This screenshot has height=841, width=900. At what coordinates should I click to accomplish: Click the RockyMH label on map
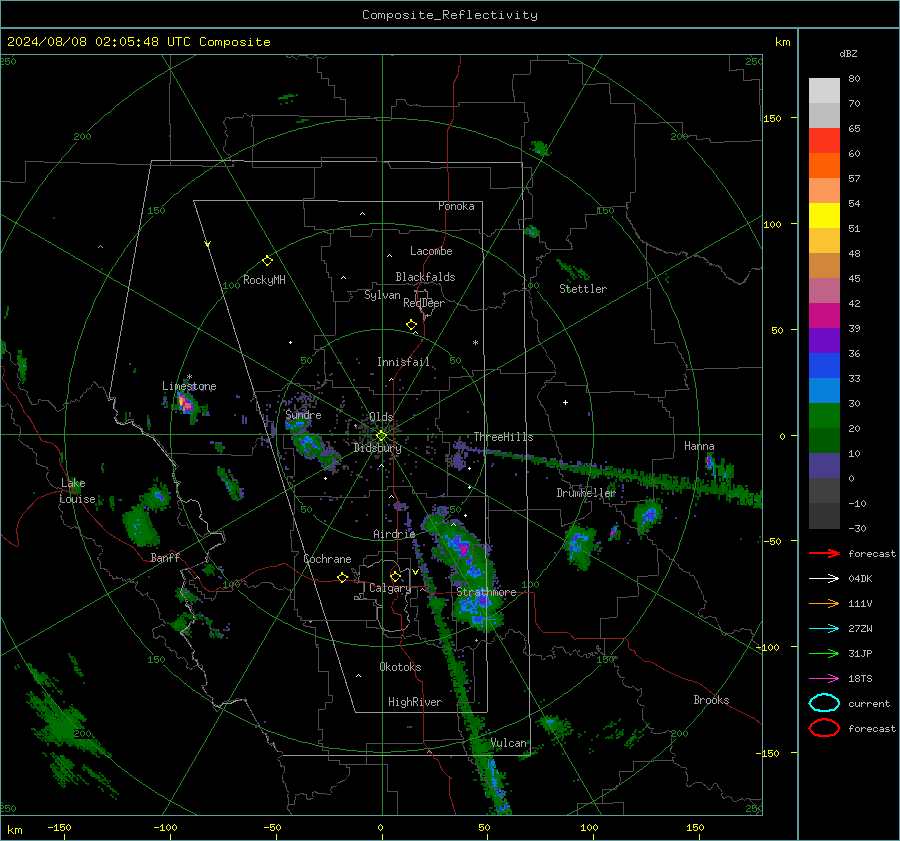[264, 280]
